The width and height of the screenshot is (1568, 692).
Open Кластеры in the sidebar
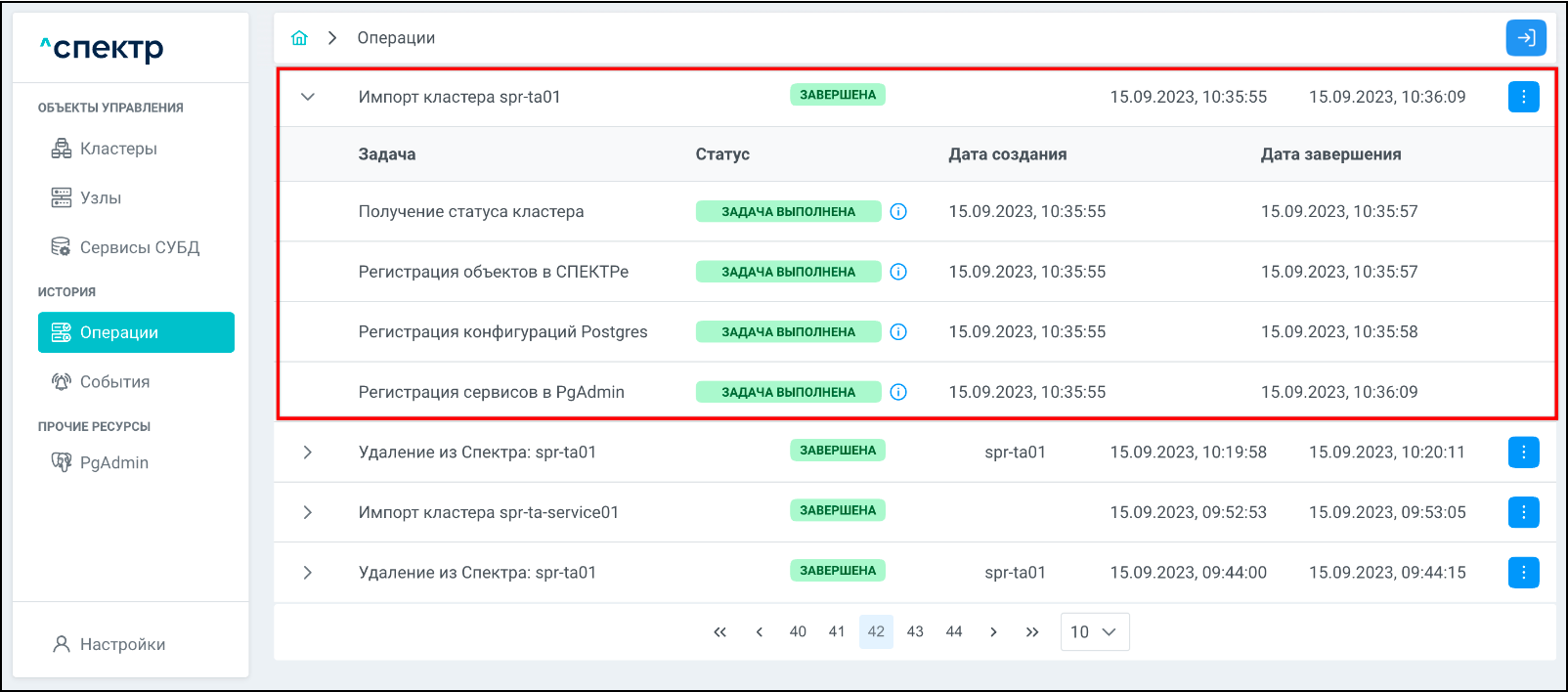point(117,149)
